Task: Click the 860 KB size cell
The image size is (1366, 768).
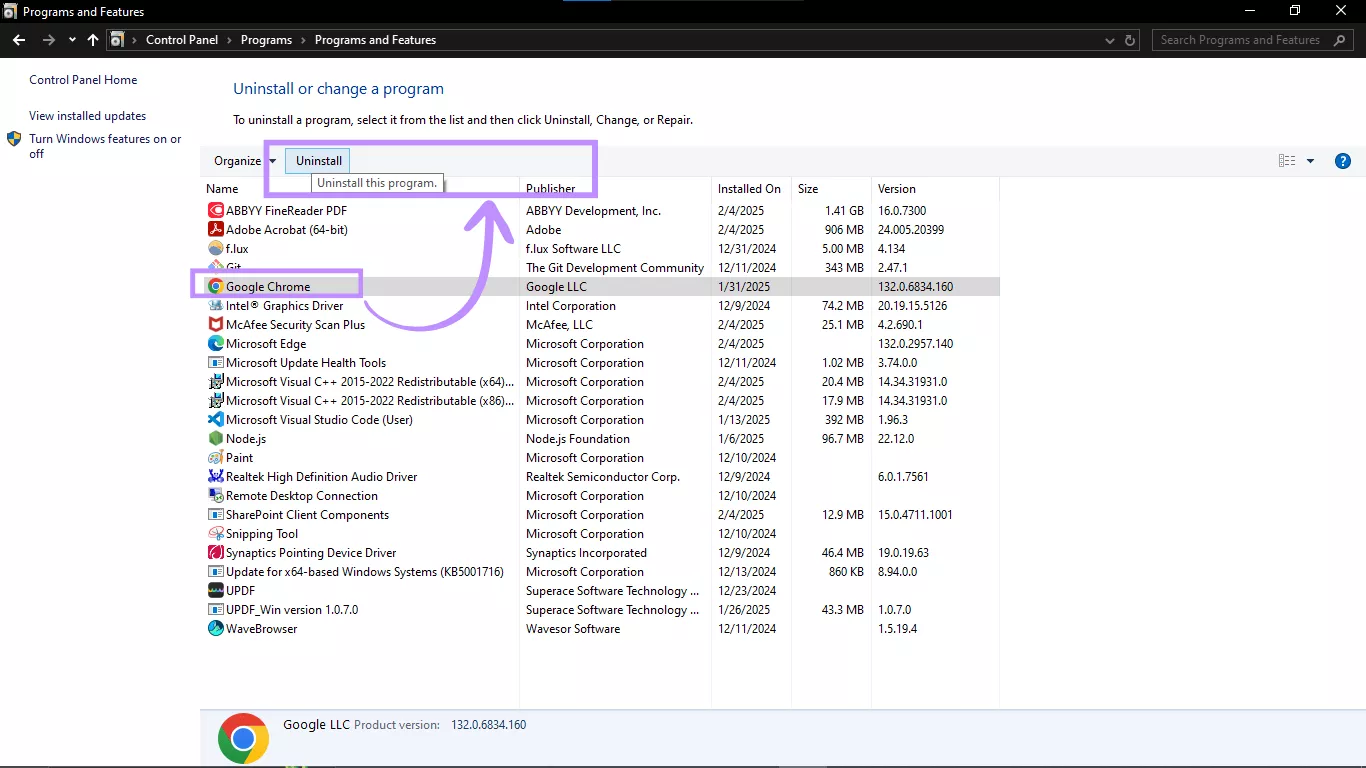Action: pos(846,572)
